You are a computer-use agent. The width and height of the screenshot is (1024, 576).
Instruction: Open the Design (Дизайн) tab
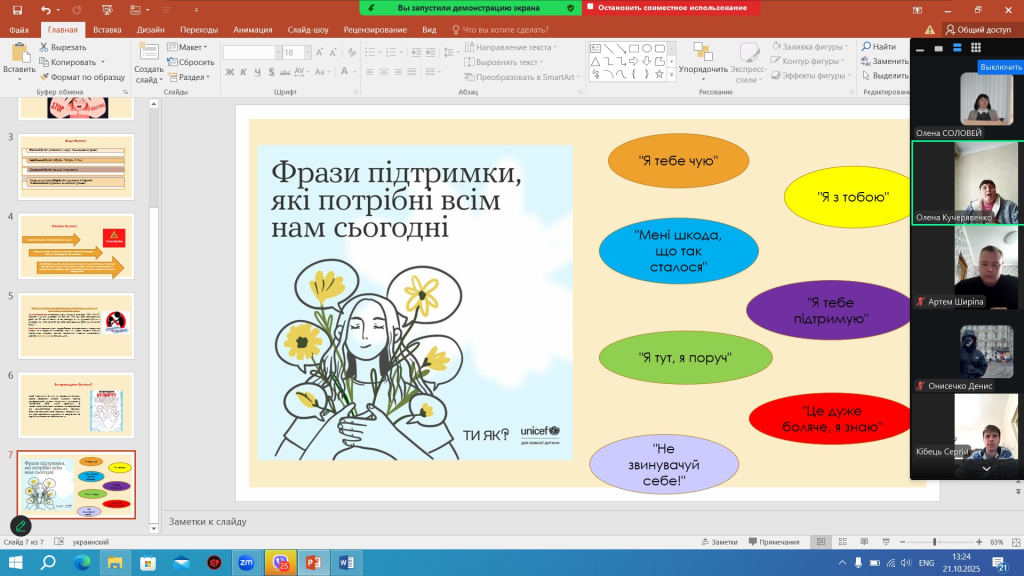coord(150,29)
